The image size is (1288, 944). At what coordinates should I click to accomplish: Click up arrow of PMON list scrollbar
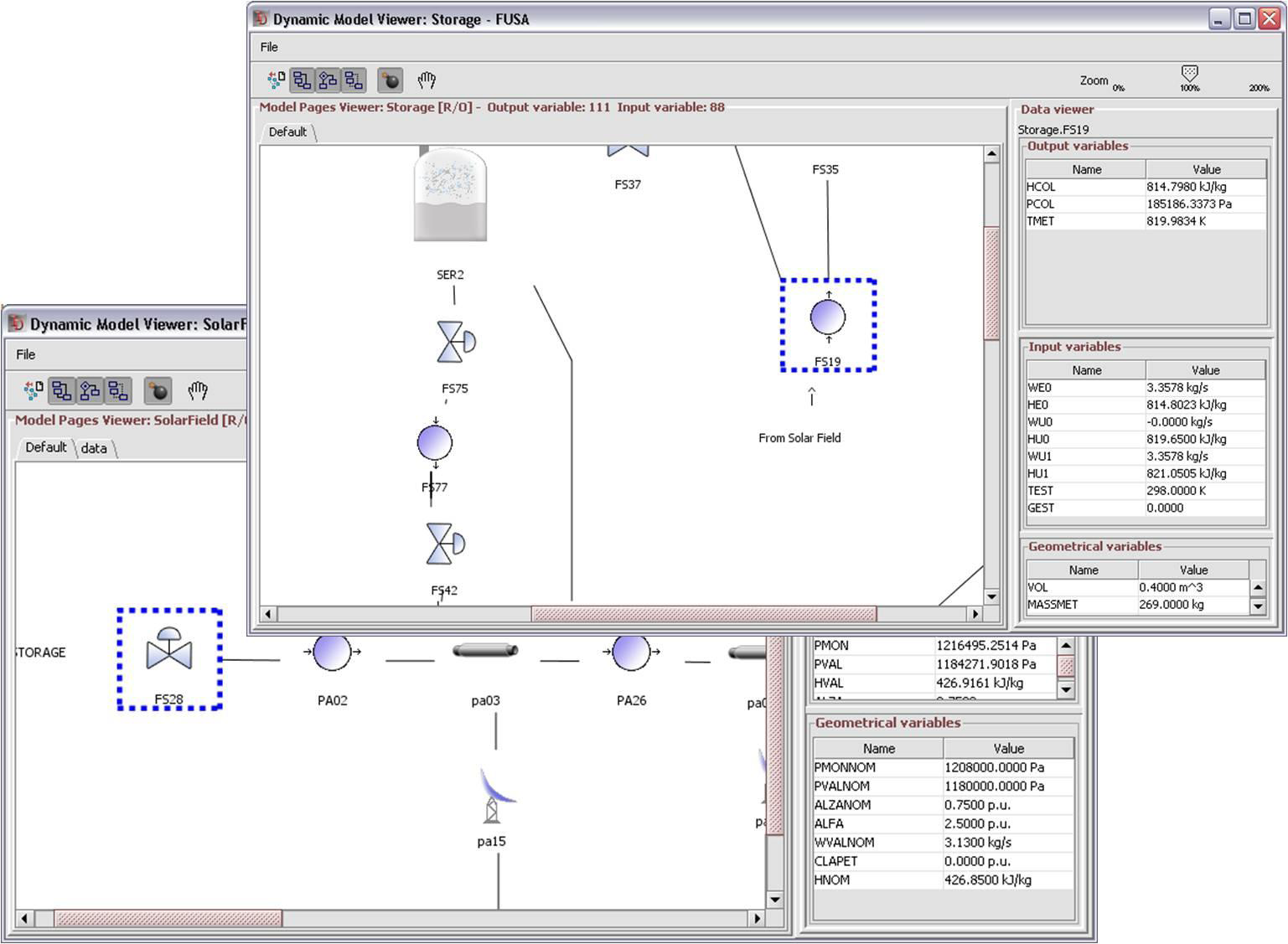1066,645
